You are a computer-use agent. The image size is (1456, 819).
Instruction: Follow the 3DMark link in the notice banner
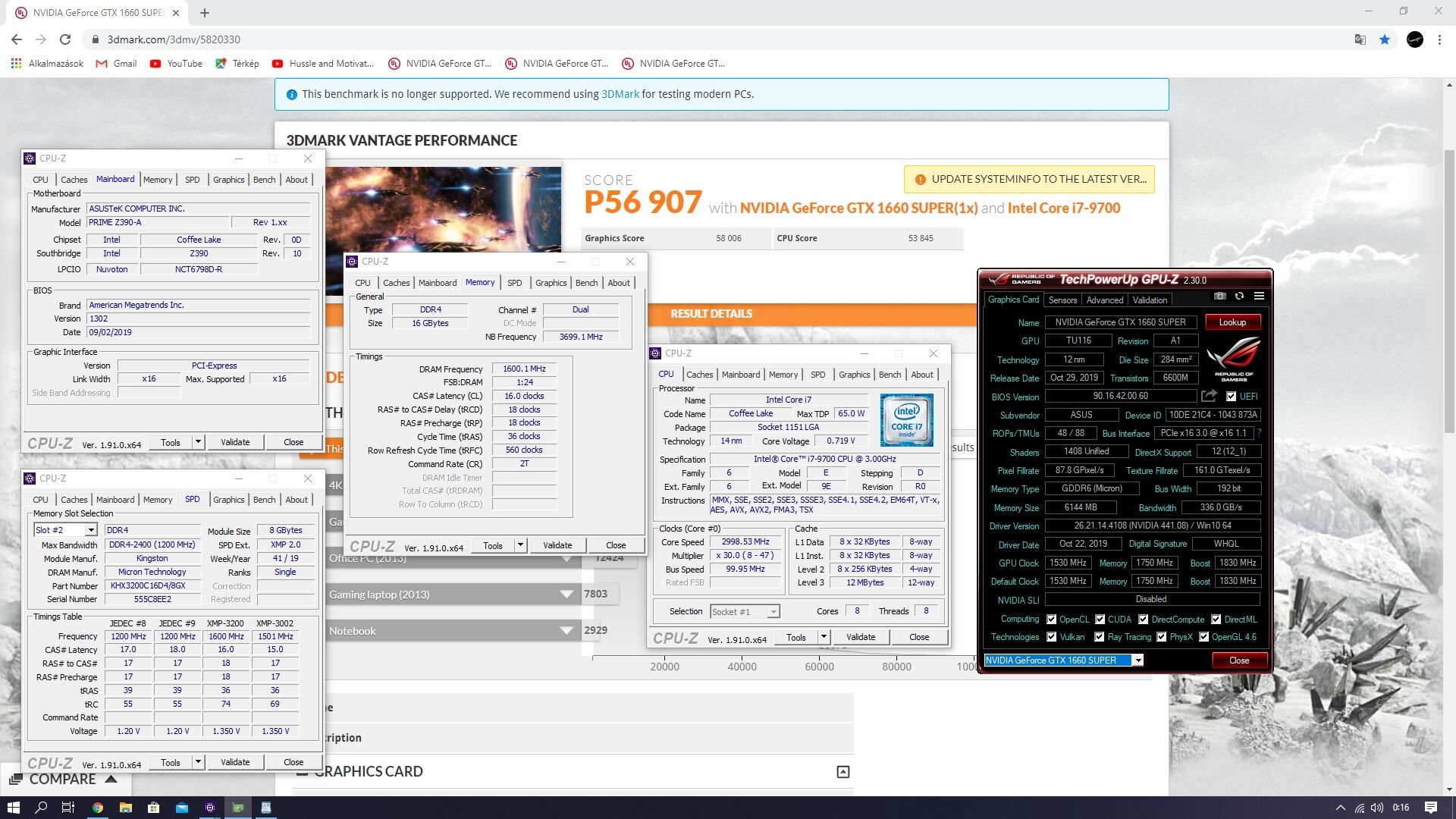620,94
